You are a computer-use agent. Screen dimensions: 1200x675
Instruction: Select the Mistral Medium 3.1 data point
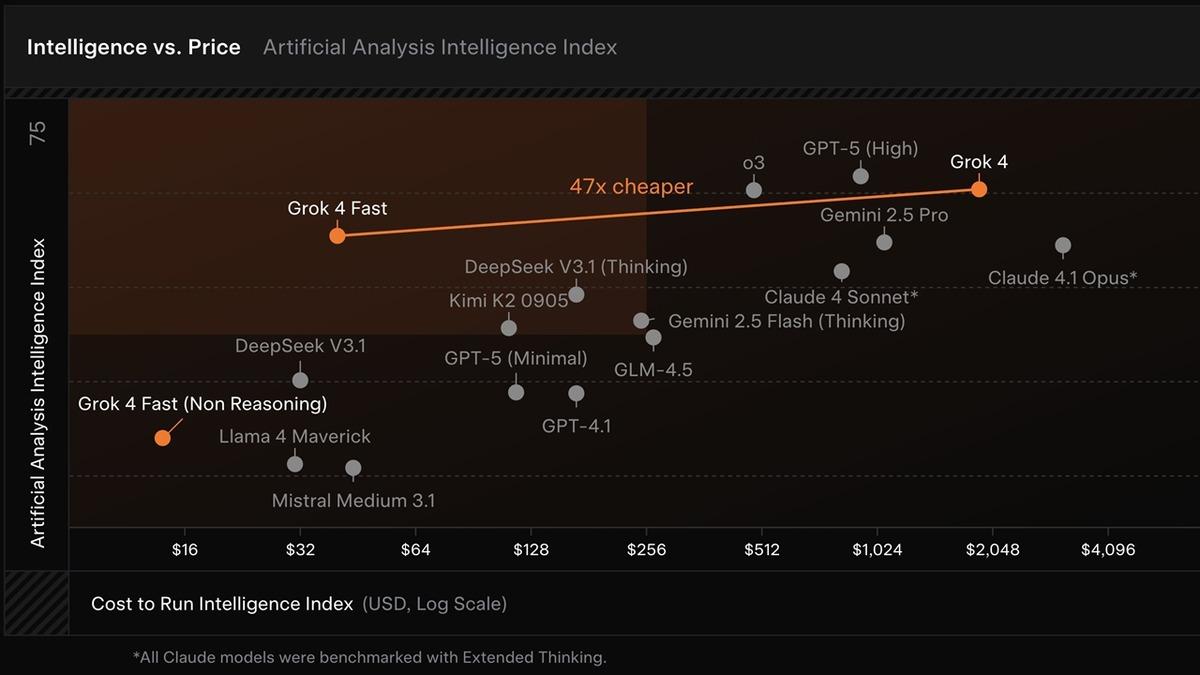pyautogui.click(x=353, y=468)
